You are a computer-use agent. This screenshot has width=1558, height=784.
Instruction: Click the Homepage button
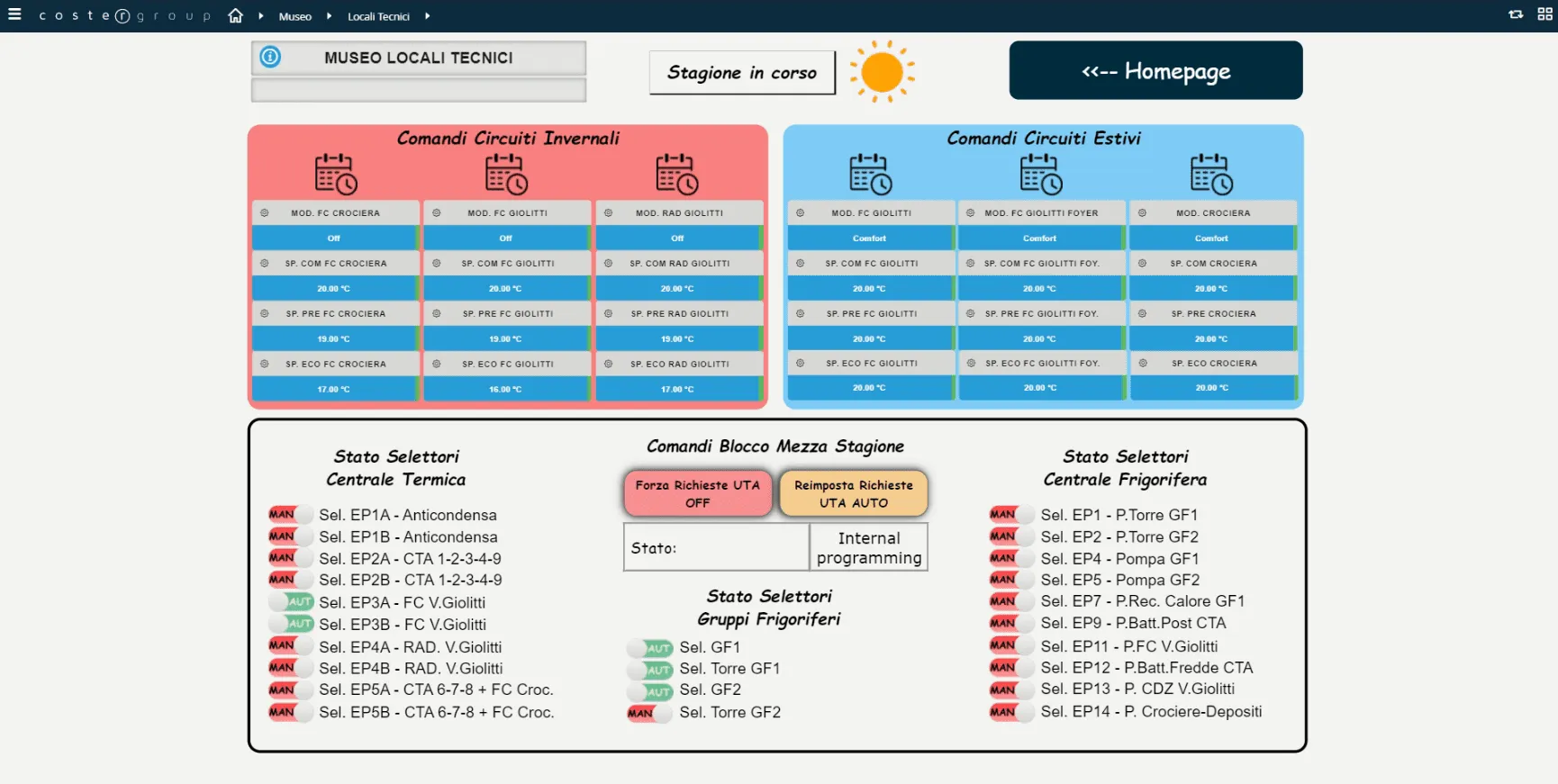pos(1155,70)
